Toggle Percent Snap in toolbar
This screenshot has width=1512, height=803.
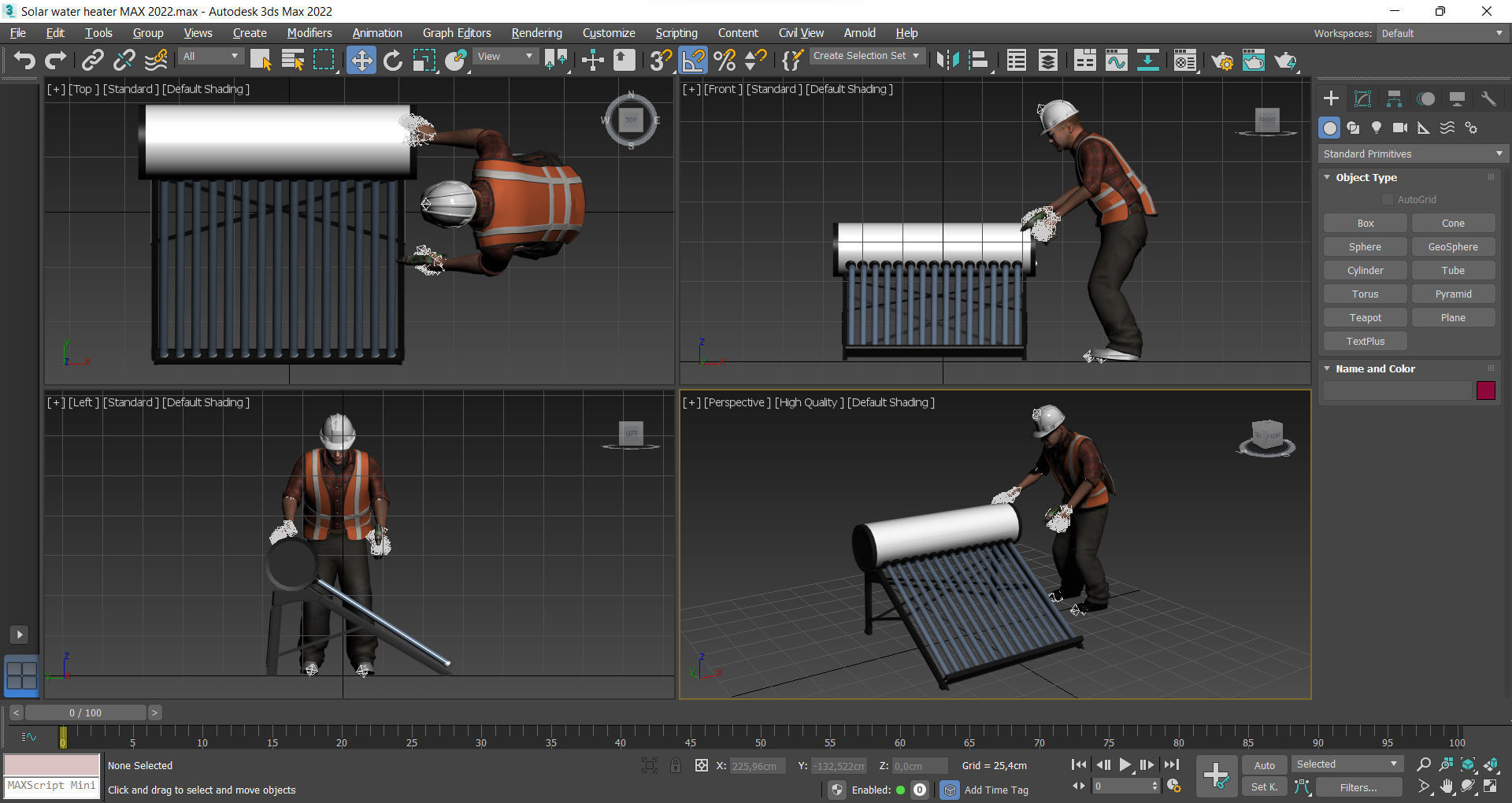[724, 61]
